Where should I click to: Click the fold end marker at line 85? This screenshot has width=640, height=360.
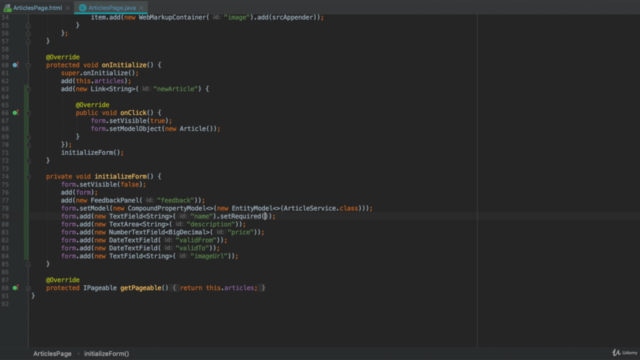tap(28, 264)
